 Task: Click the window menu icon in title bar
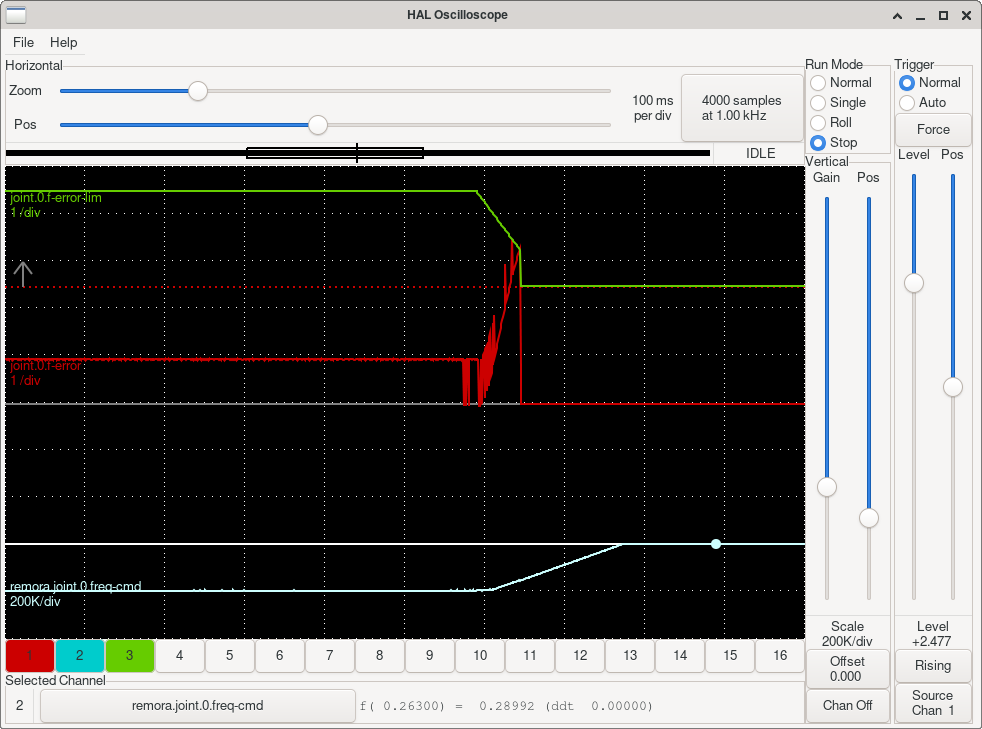pyautogui.click(x=16, y=14)
